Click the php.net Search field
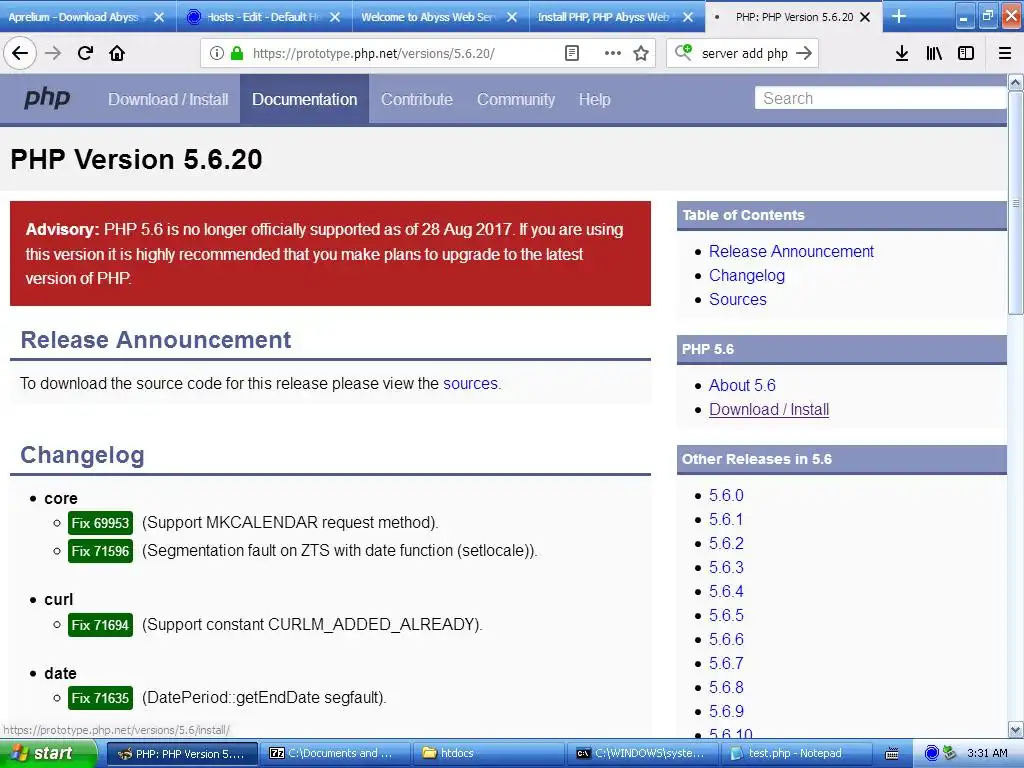This screenshot has width=1024, height=768. click(880, 98)
